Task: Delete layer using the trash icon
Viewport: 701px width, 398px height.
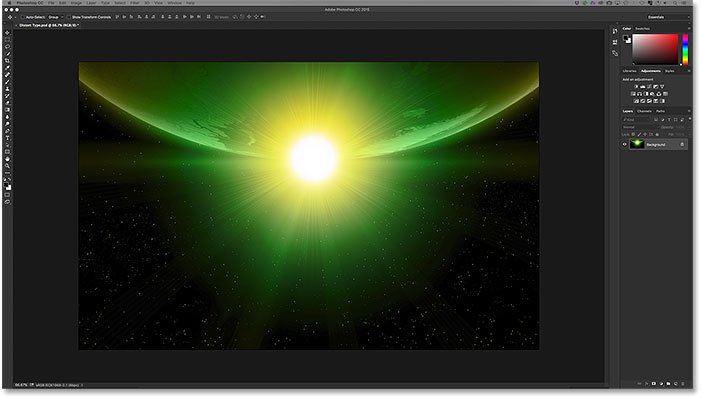Action: [x=683, y=383]
